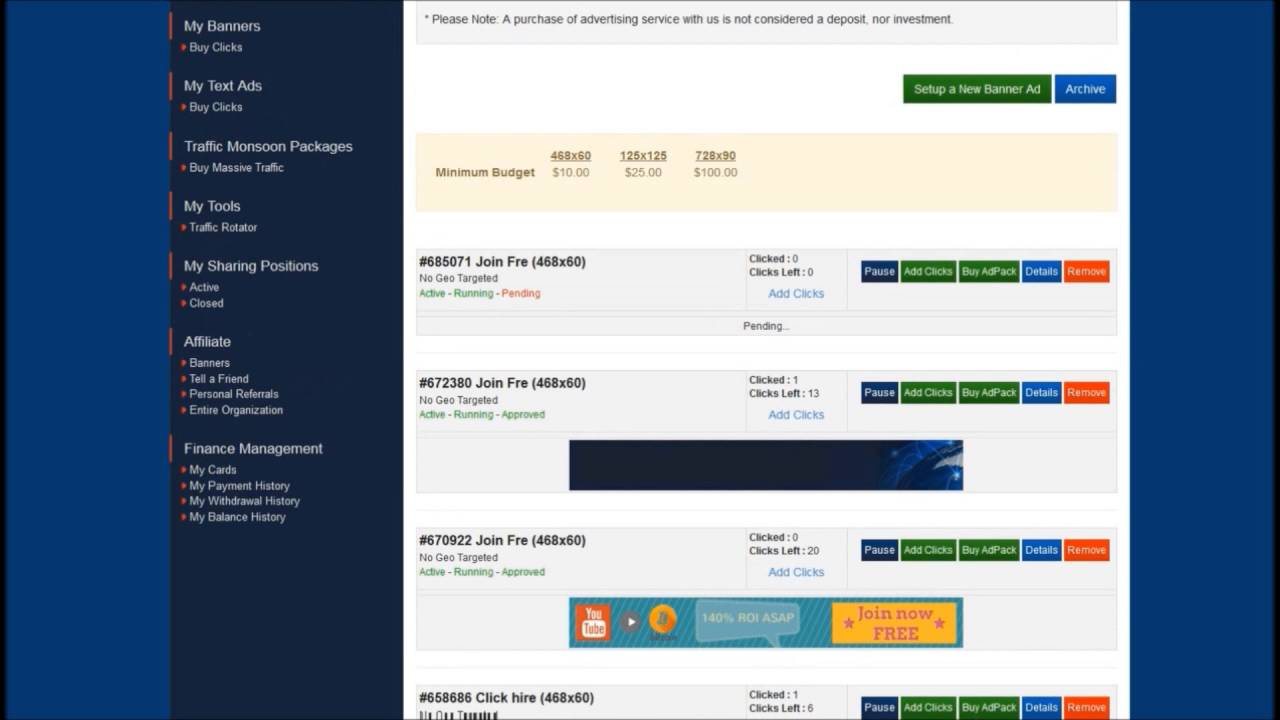
Task: Click the #672380 Join Fre (468x60) title
Action: pos(502,383)
